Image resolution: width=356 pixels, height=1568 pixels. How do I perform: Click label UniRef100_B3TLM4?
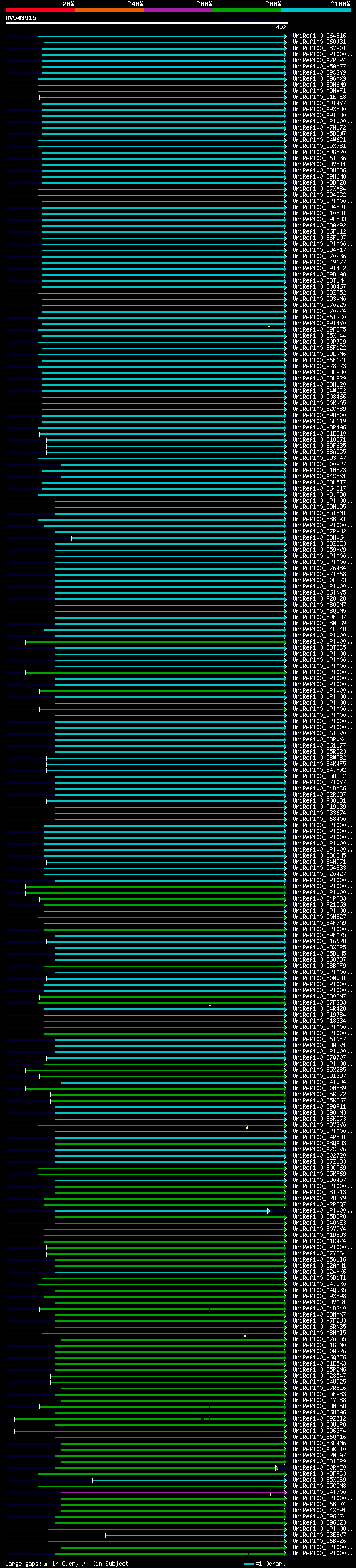tap(319, 280)
